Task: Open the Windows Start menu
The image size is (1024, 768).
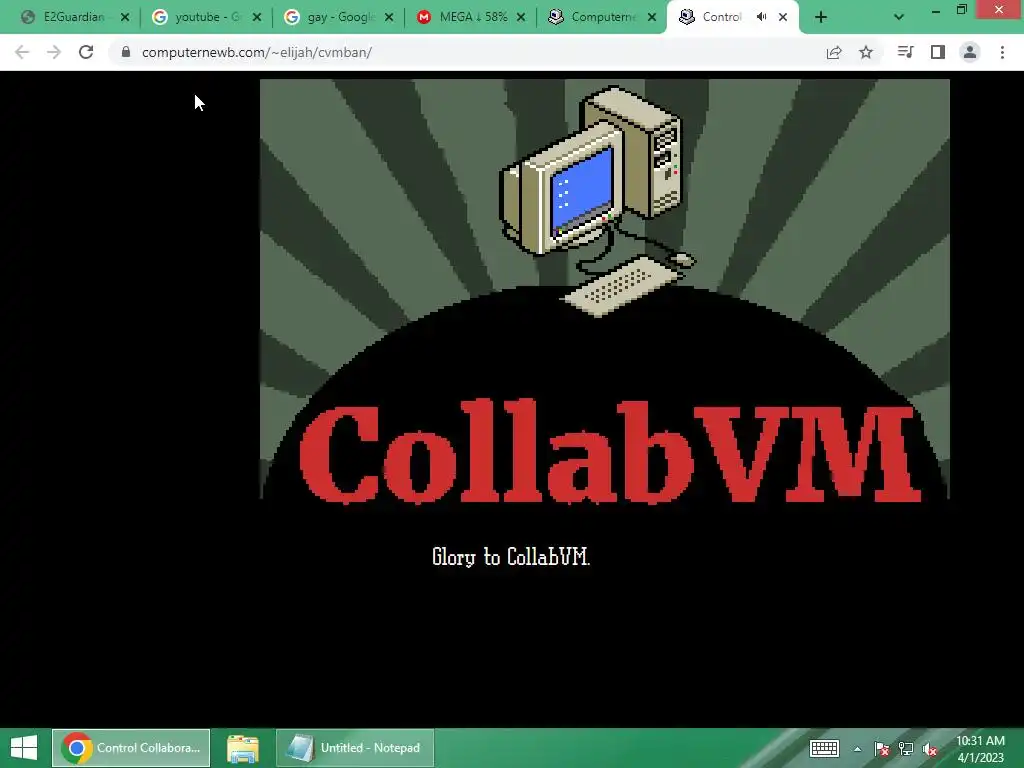Action: pyautogui.click(x=24, y=748)
